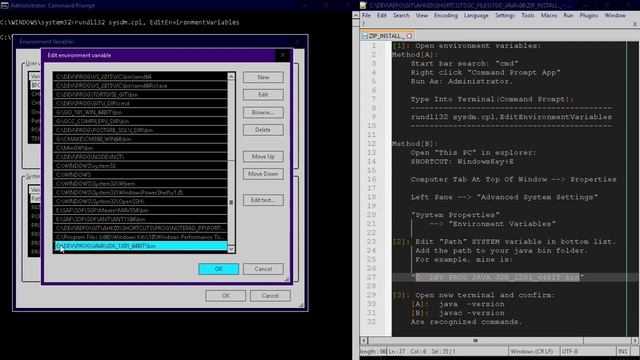Select the POSTGRE_SQL path entry
The image size is (640, 360).
click(140, 130)
